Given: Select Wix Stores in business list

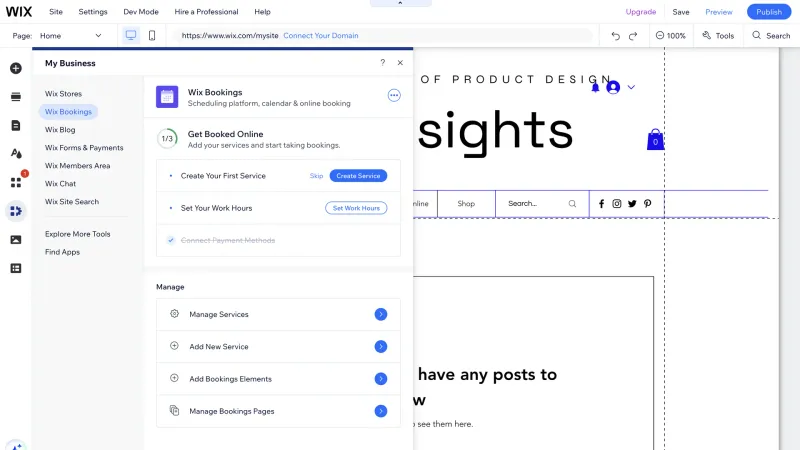Looking at the screenshot, I should click(x=63, y=94).
